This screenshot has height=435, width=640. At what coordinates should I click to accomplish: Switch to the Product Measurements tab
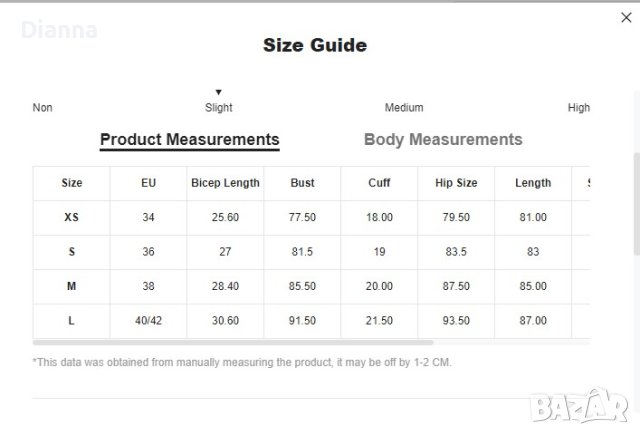190,140
